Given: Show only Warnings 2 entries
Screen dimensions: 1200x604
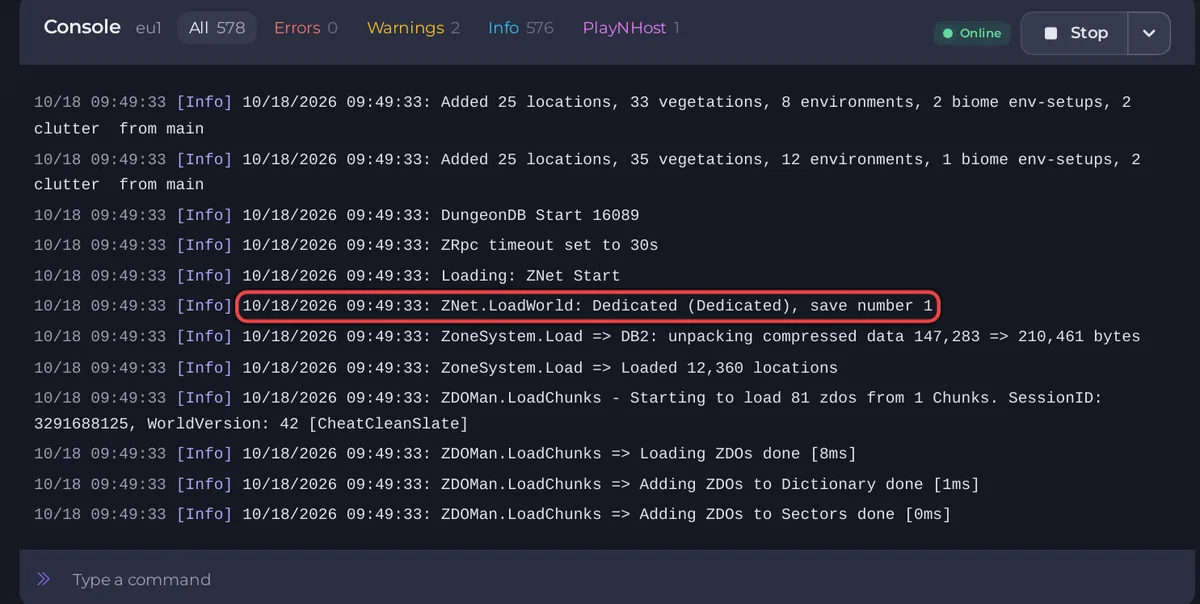Looking at the screenshot, I should tap(413, 28).
